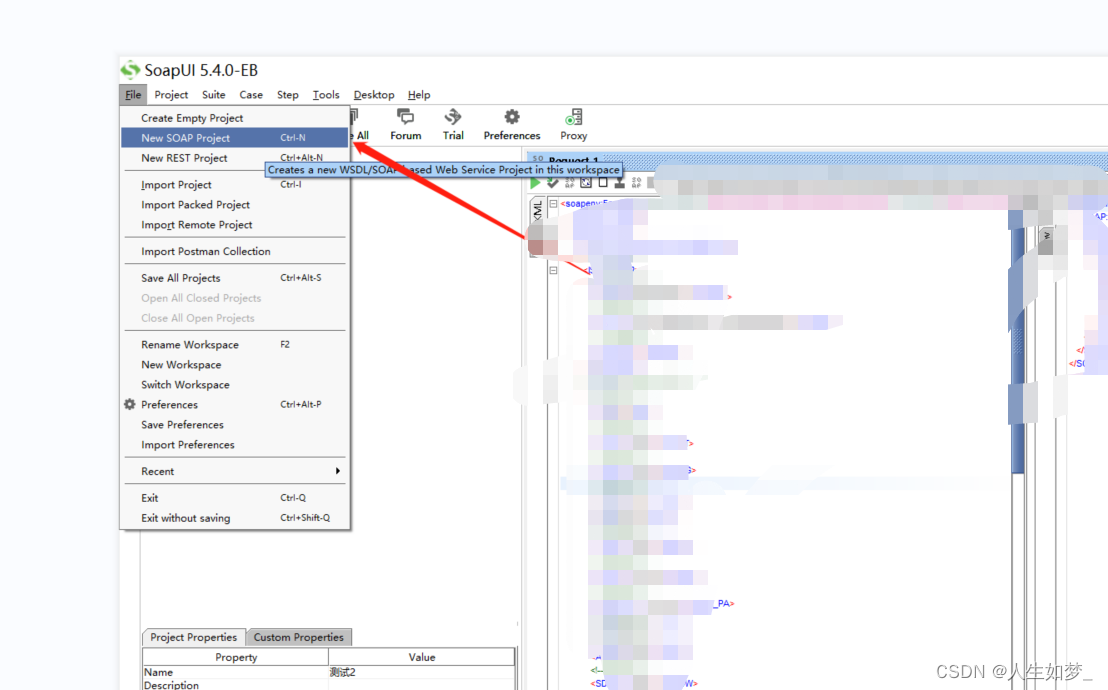
Task: Click the Name property value cell
Action: click(421, 672)
